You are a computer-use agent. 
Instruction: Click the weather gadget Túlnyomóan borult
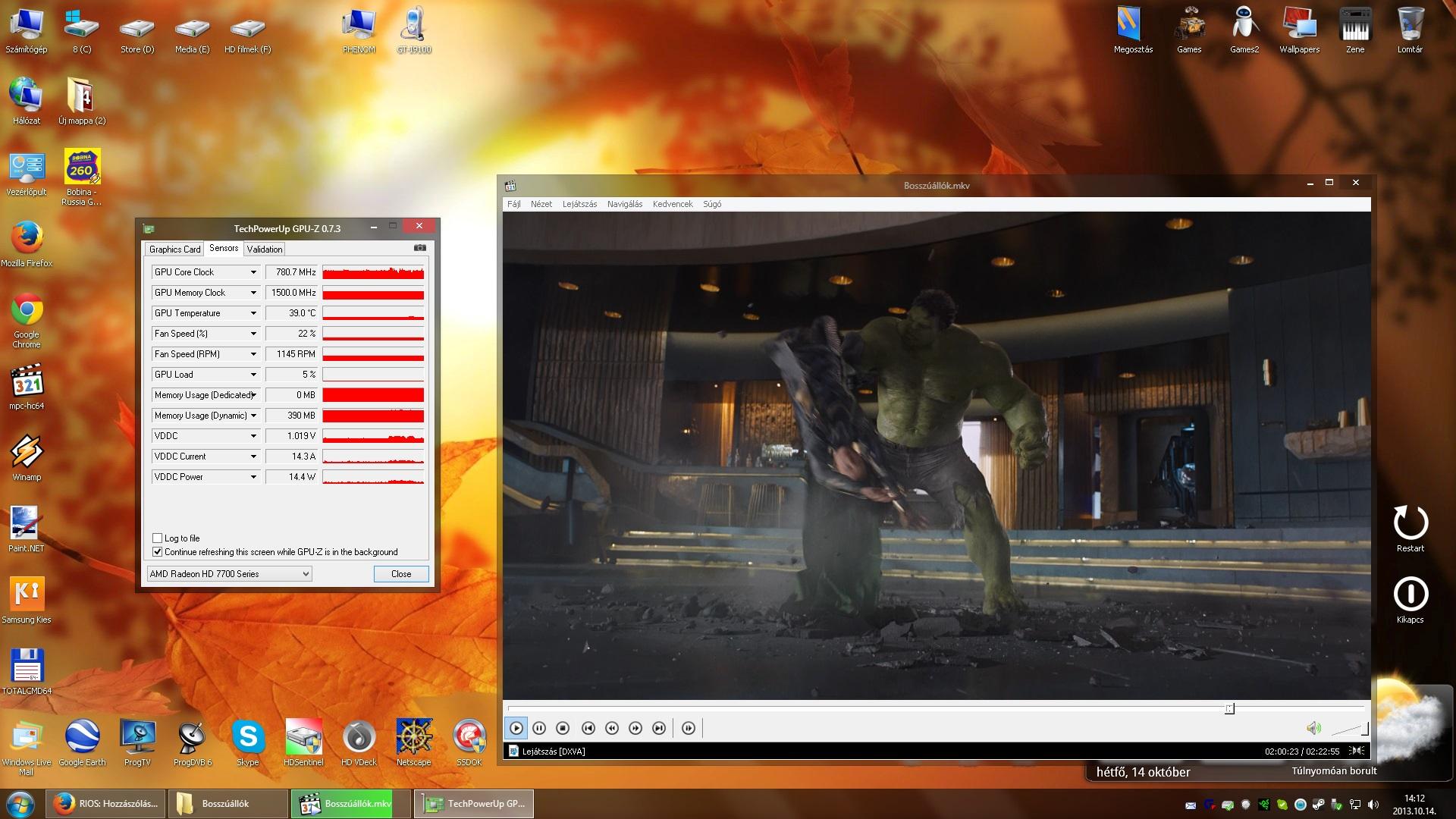[1334, 771]
